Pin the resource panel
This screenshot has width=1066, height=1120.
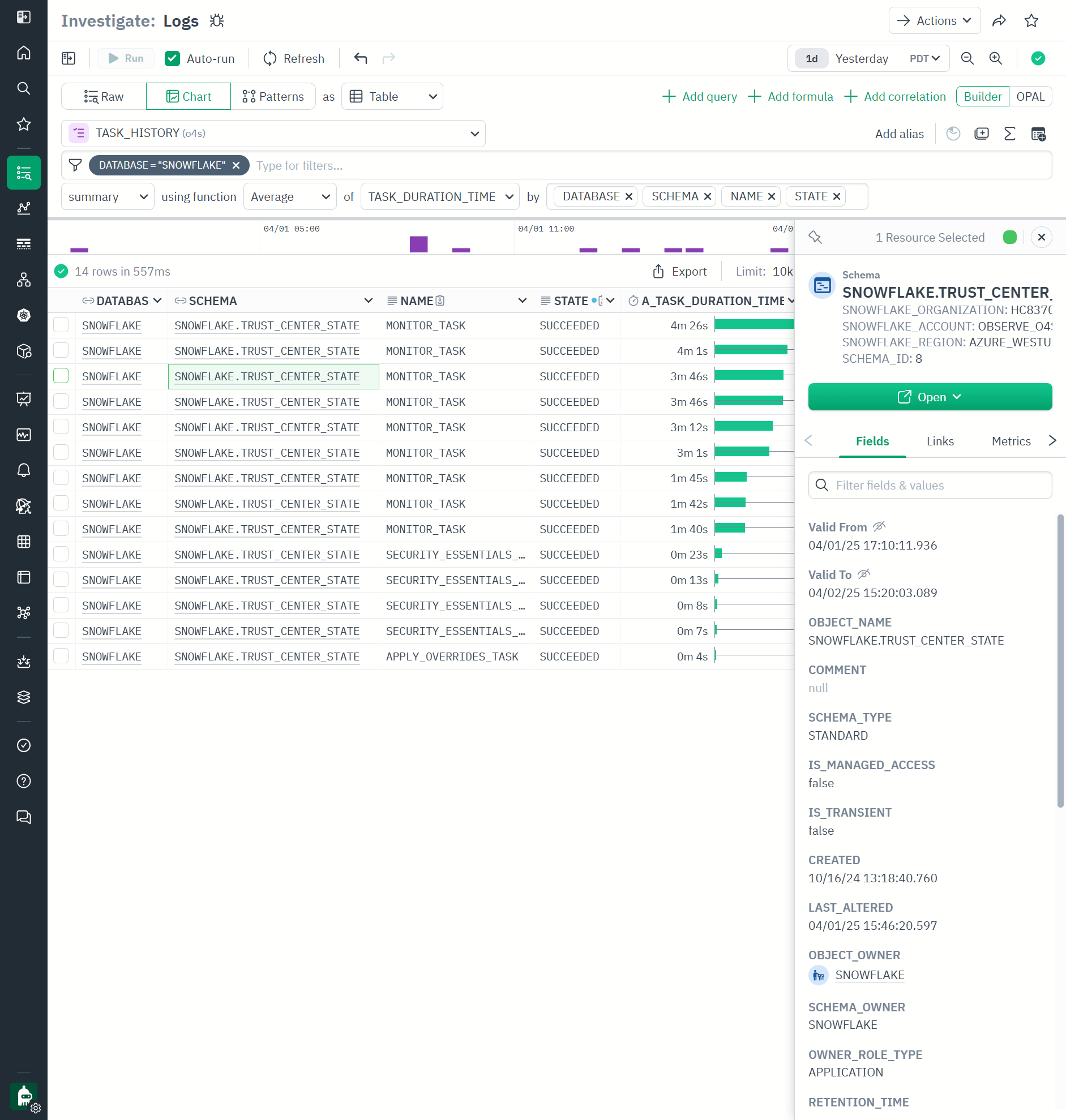(x=815, y=237)
